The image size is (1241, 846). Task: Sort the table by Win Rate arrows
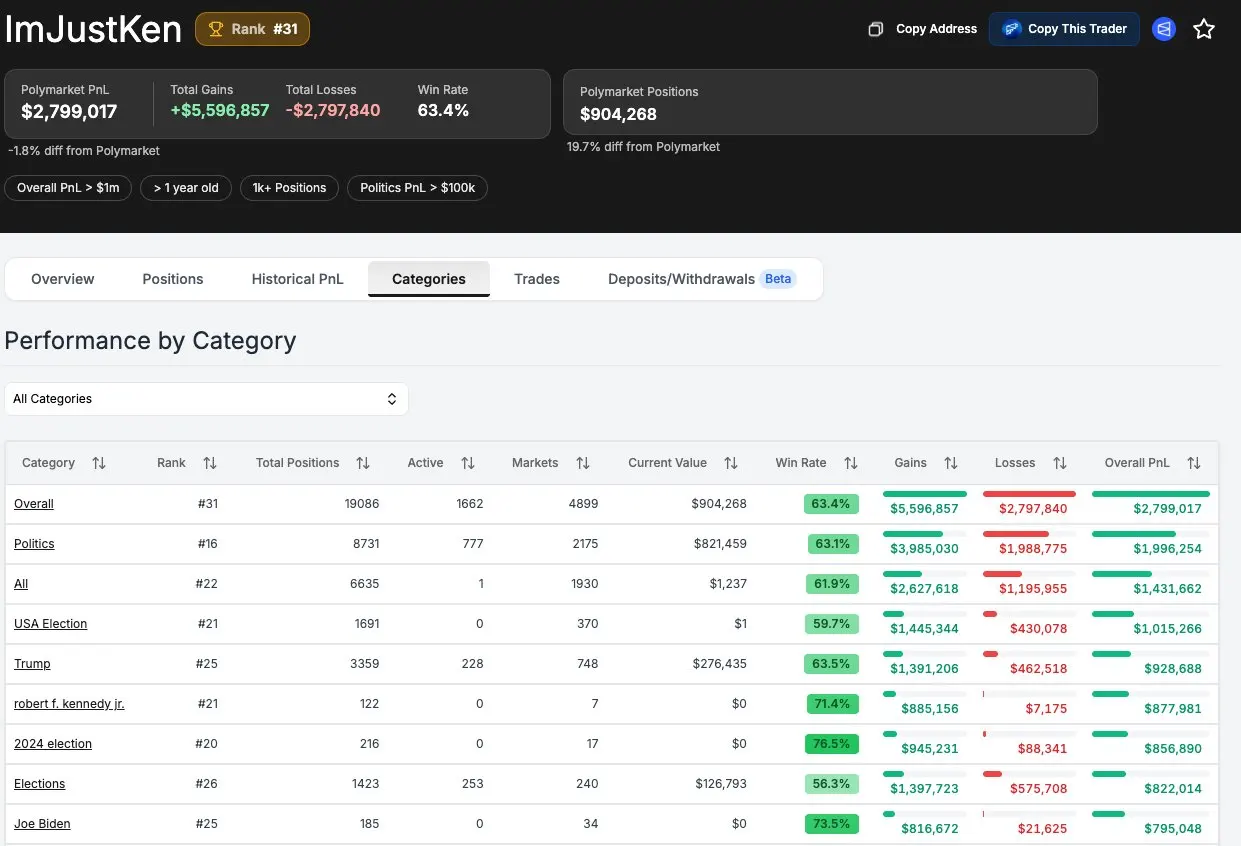[x=851, y=463]
